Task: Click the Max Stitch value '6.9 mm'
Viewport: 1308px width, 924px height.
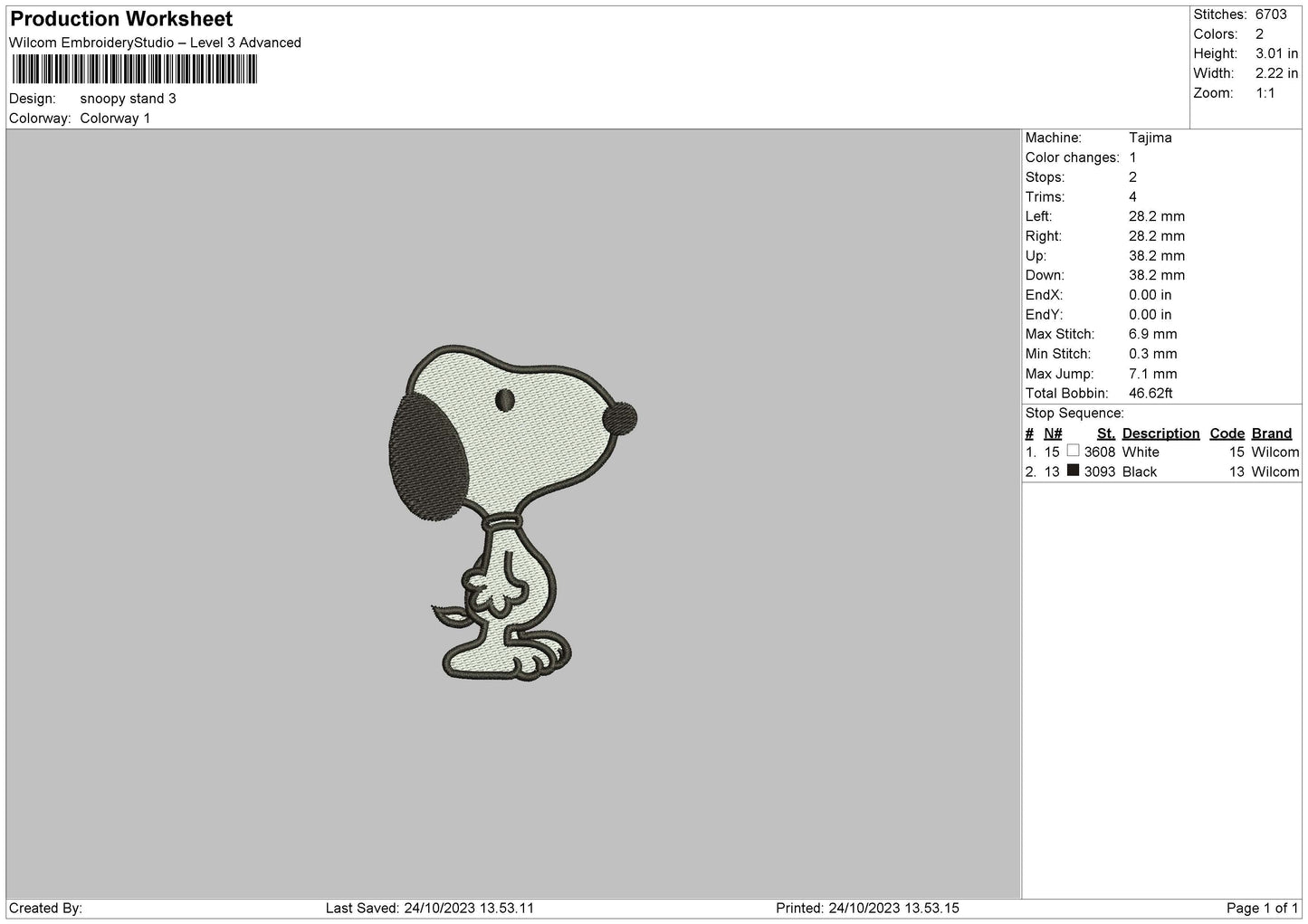Action: [1153, 335]
